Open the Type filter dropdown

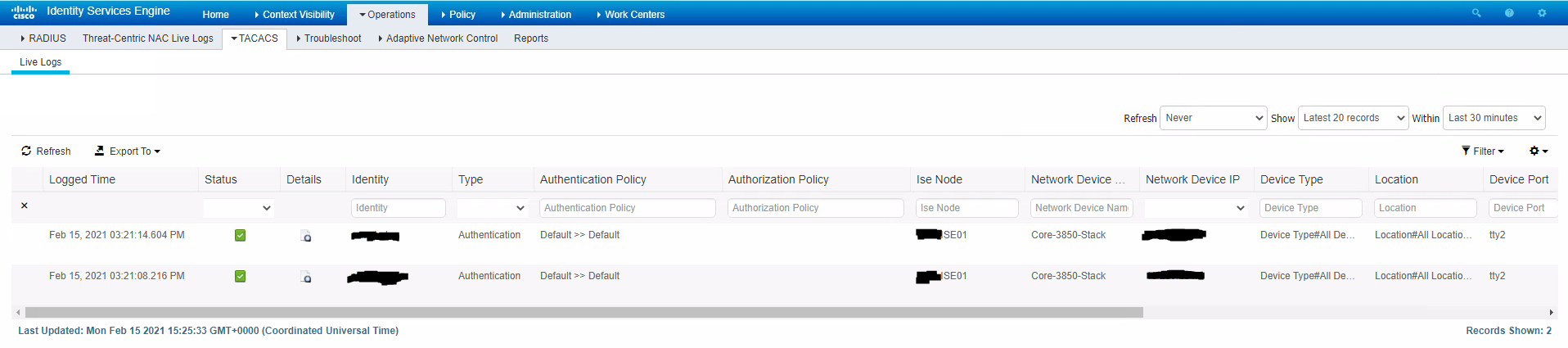pyautogui.click(x=492, y=208)
